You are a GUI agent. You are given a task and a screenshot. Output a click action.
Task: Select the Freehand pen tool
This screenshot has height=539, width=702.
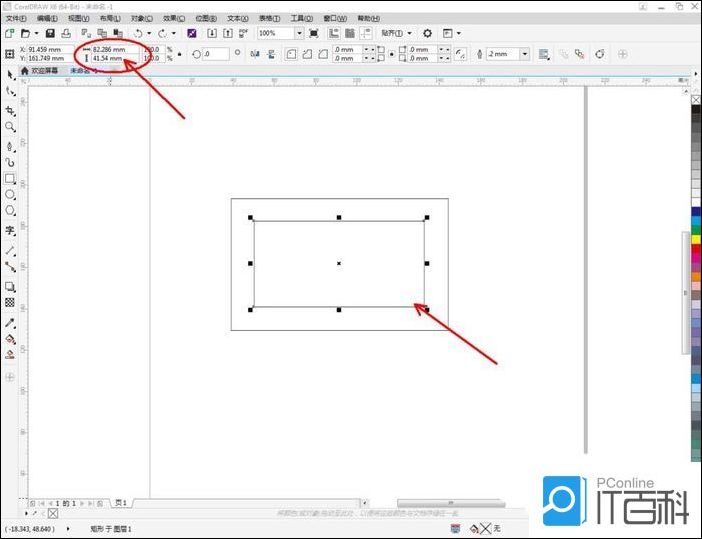(10, 146)
